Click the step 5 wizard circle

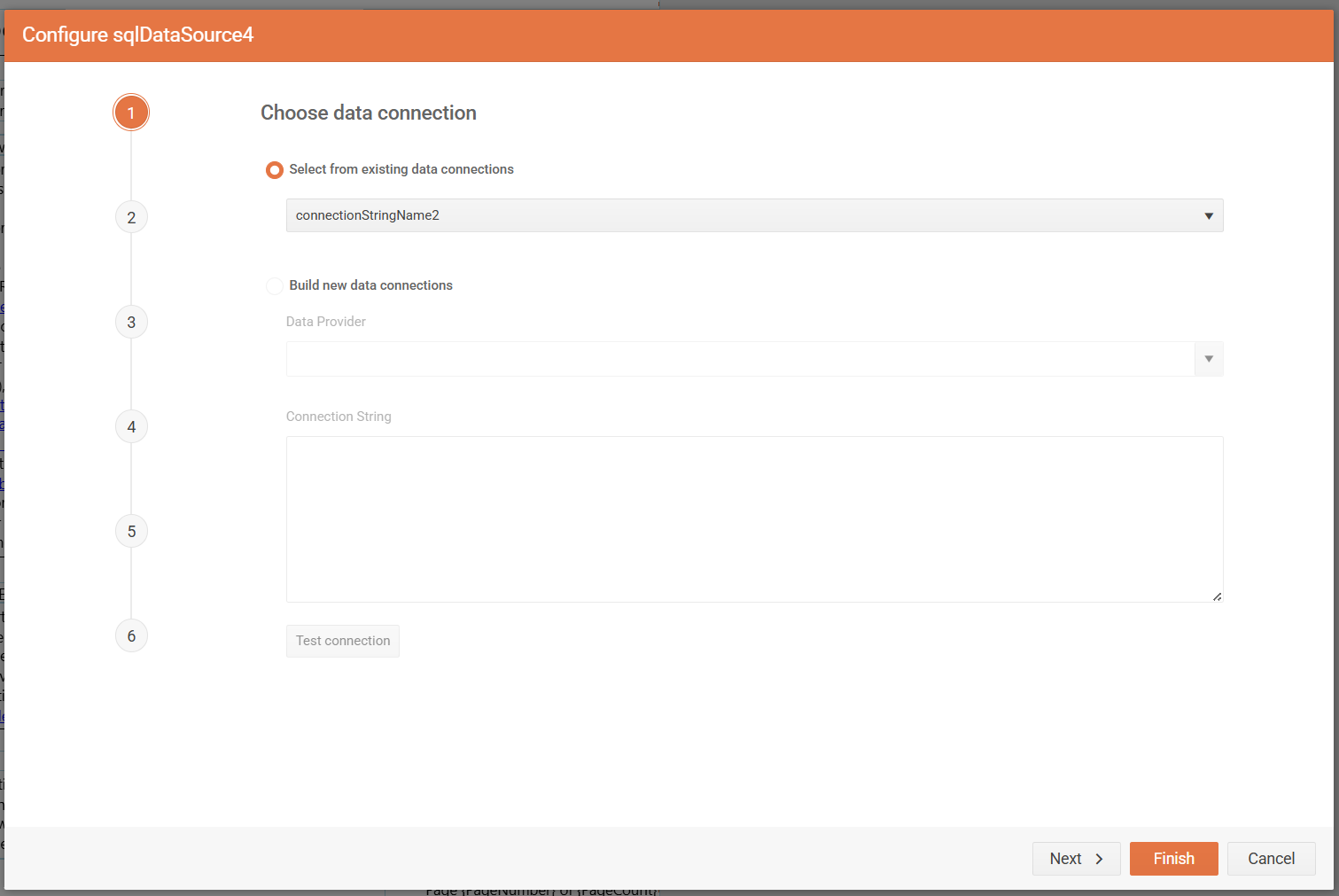131,531
